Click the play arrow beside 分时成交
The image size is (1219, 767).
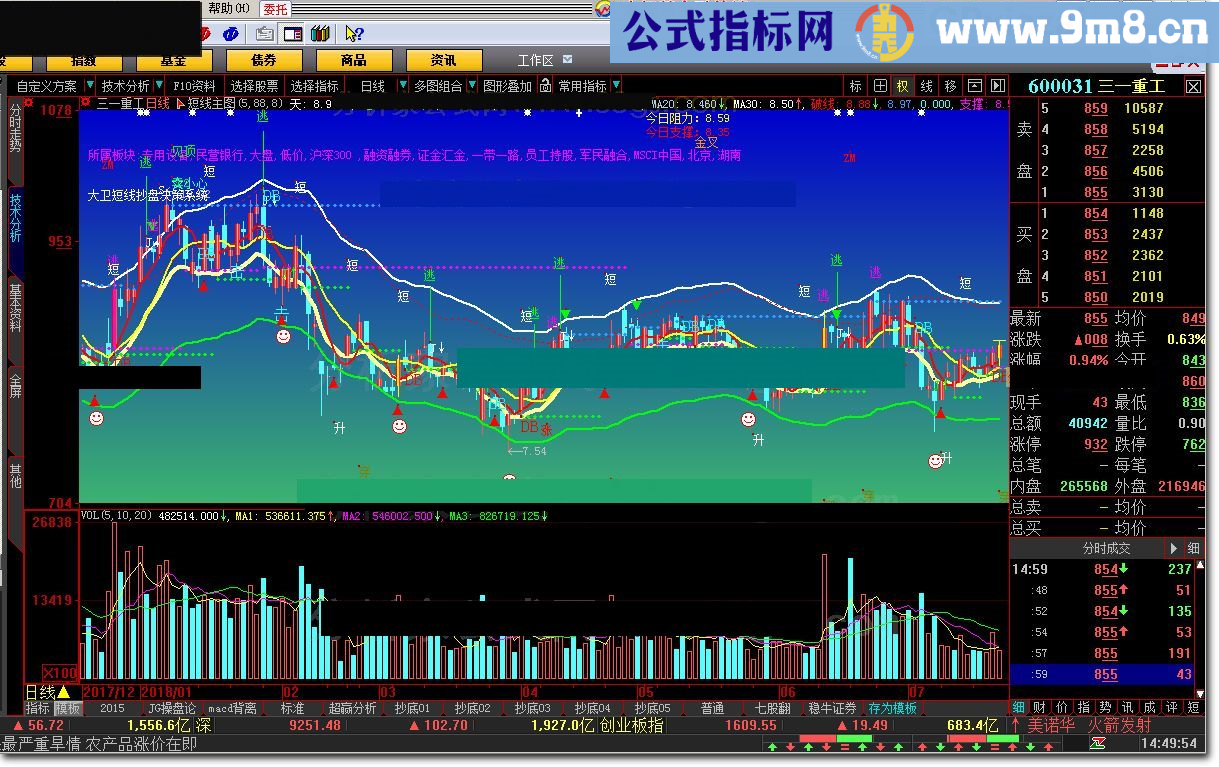[1174, 549]
